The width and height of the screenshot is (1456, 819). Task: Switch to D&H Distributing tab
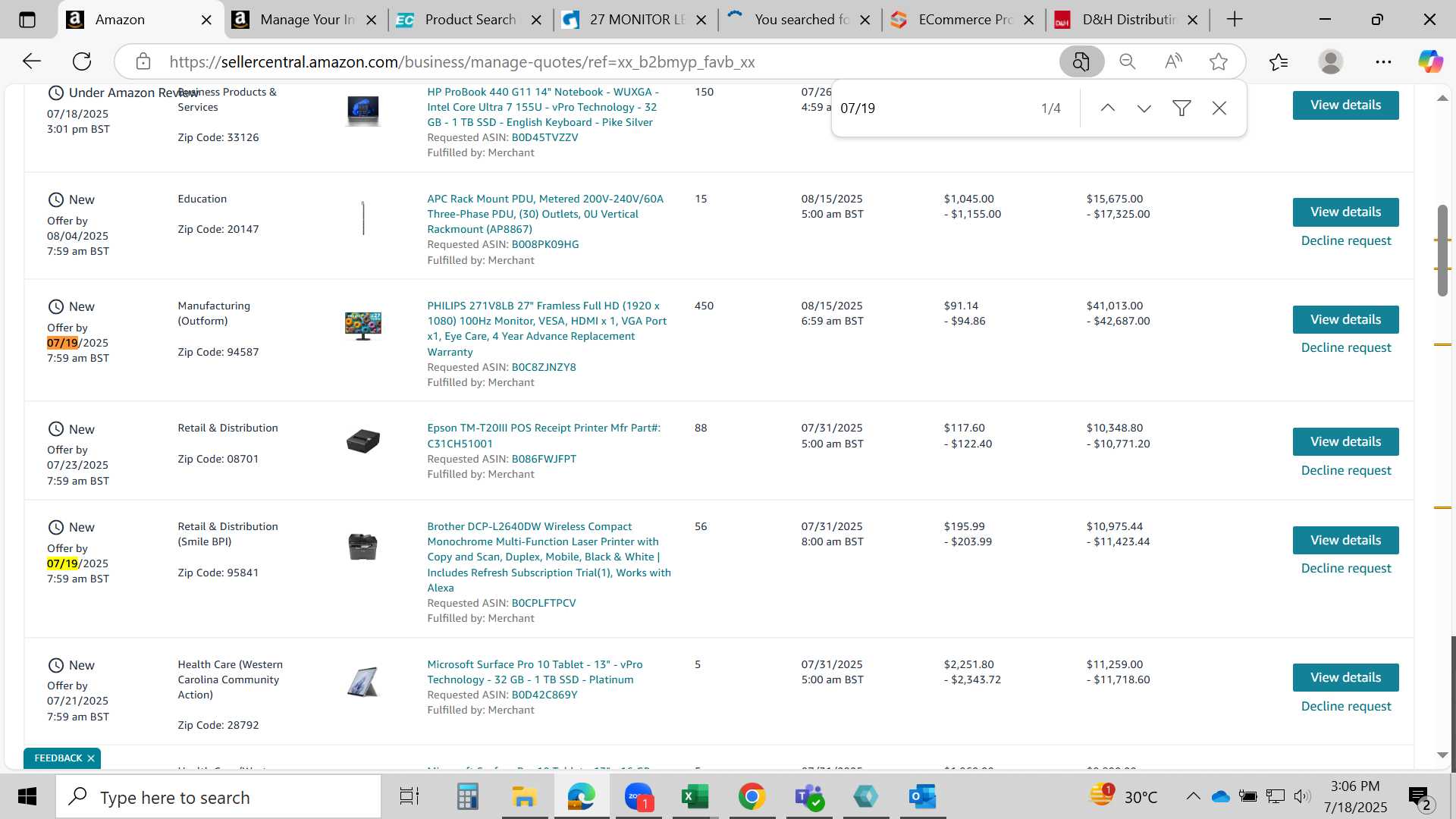(x=1128, y=20)
